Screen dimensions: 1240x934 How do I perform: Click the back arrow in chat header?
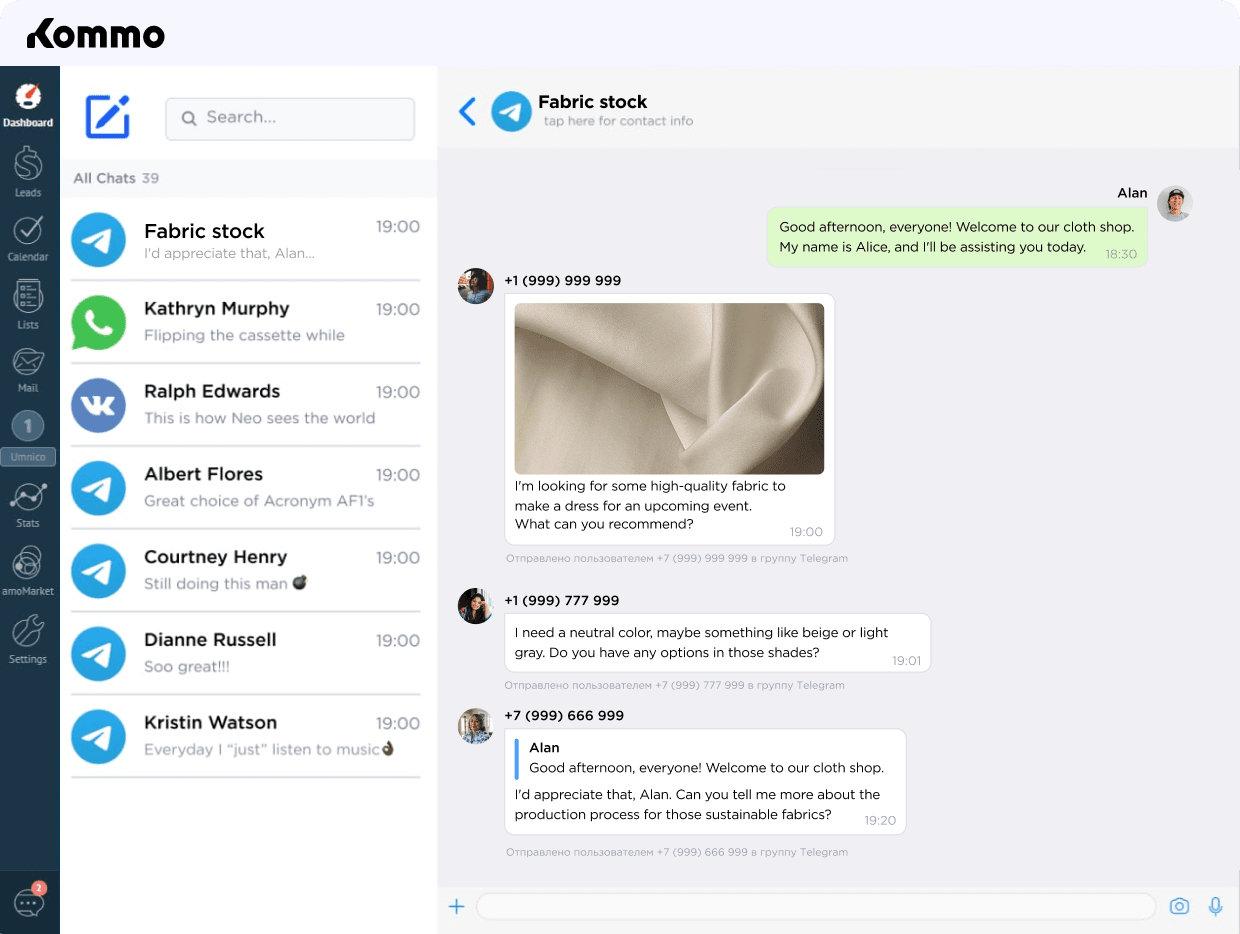click(467, 111)
